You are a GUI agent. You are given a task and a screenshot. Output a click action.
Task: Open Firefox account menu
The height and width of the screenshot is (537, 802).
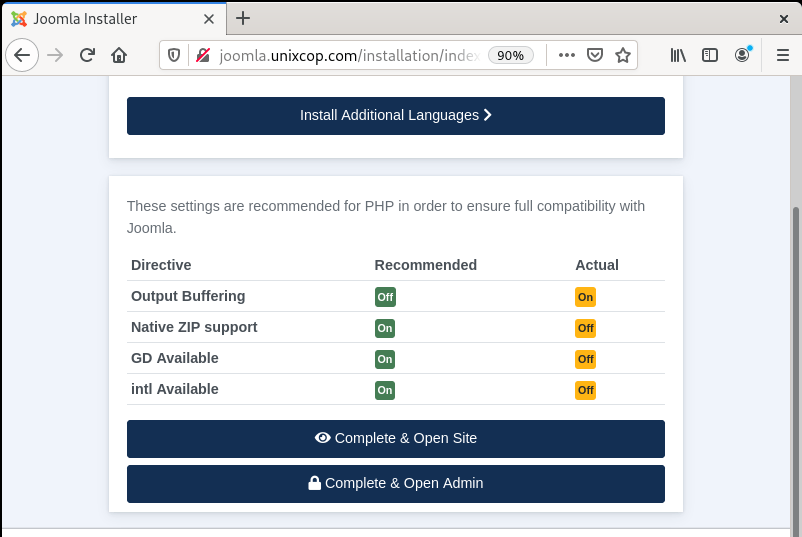pos(742,55)
